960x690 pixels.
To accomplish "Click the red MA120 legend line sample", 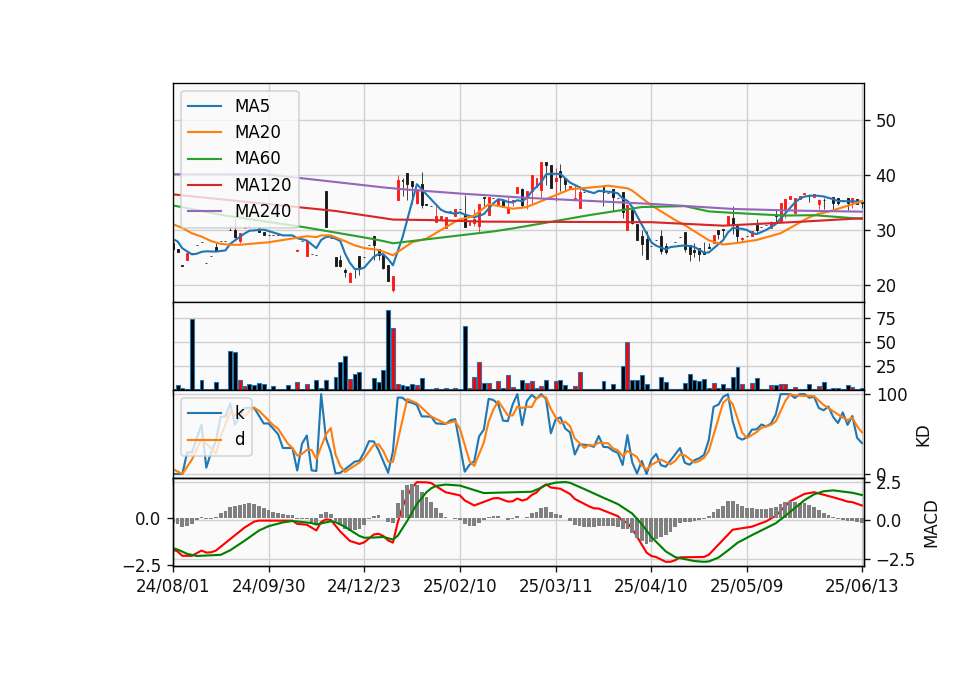I will (x=204, y=185).
